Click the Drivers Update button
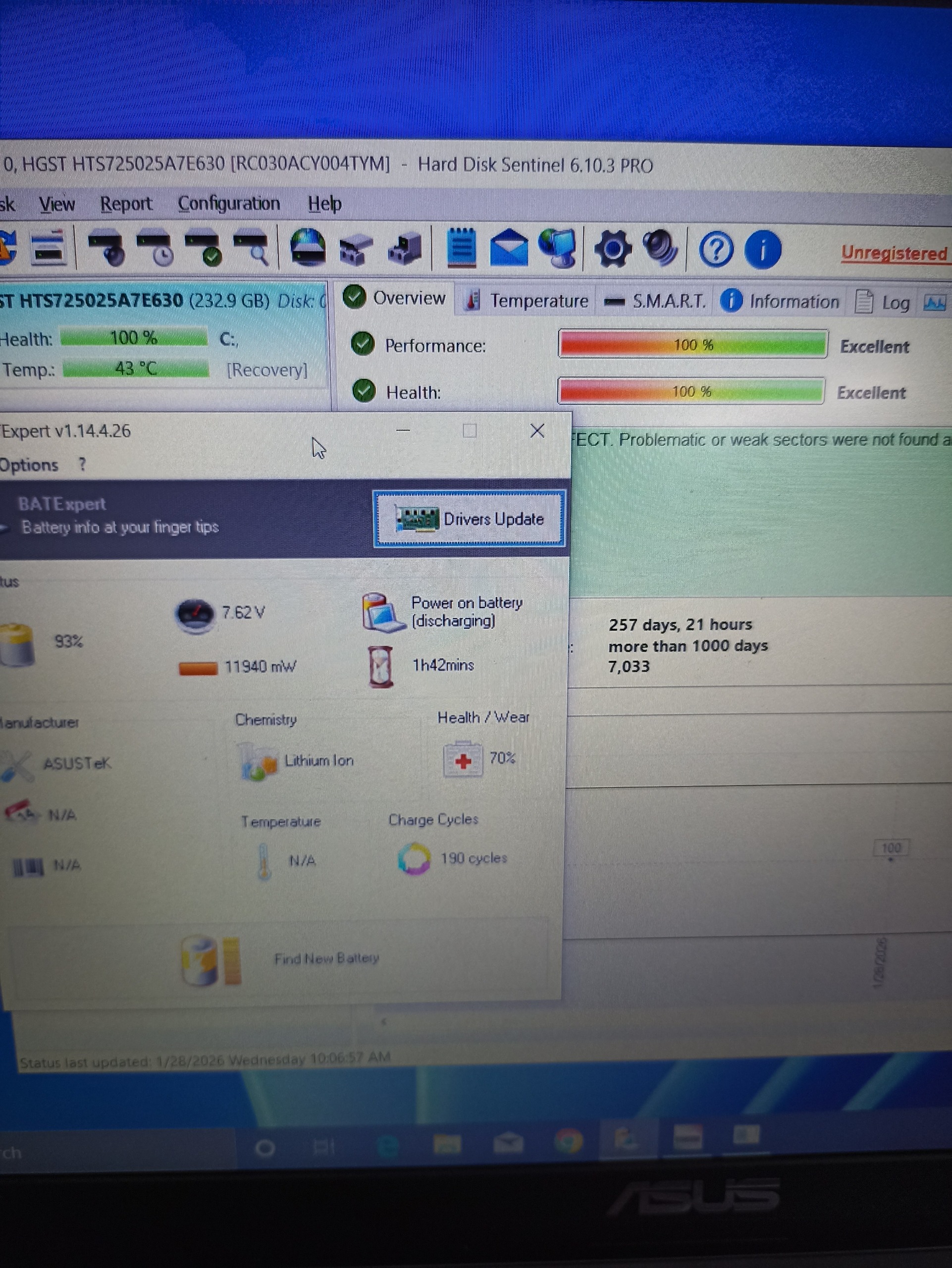 [x=470, y=519]
